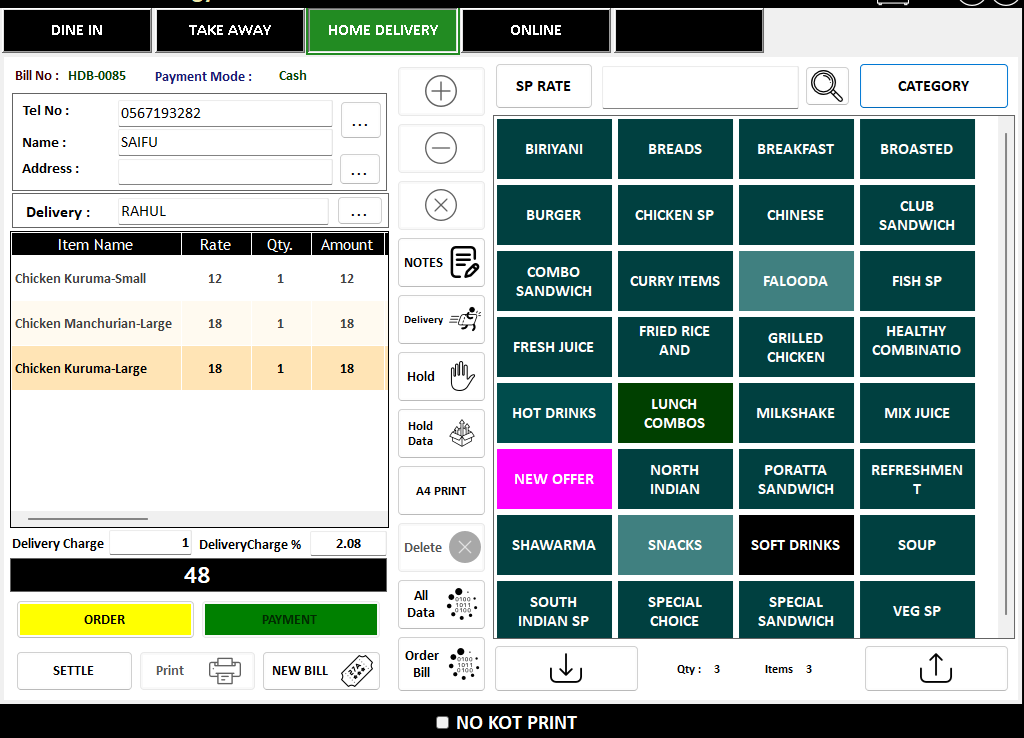
Task: Click the category grid vertical scrollbar
Action: [x=1006, y=372]
